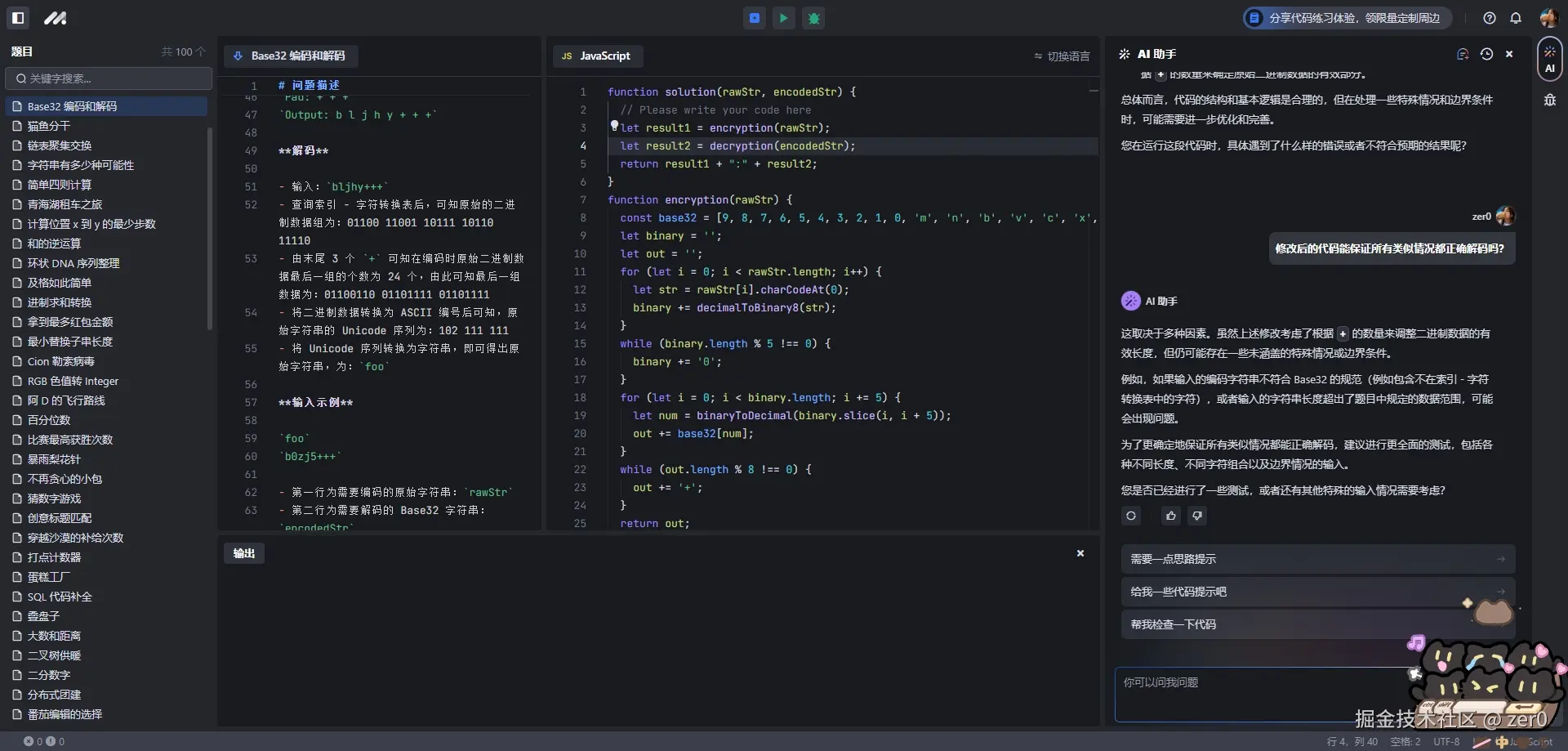The width and height of the screenshot is (1568, 751).
Task: Open the notifications bell icon
Action: pyautogui.click(x=1516, y=18)
